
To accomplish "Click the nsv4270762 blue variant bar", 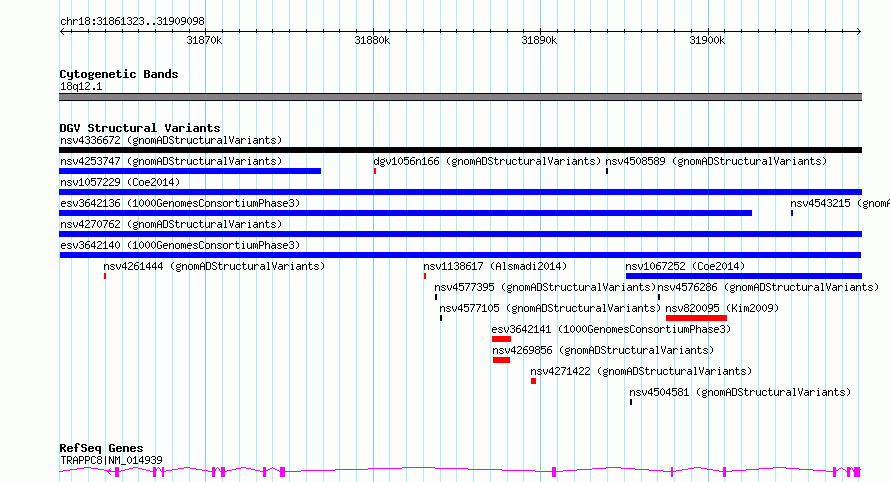I will tap(460, 234).
